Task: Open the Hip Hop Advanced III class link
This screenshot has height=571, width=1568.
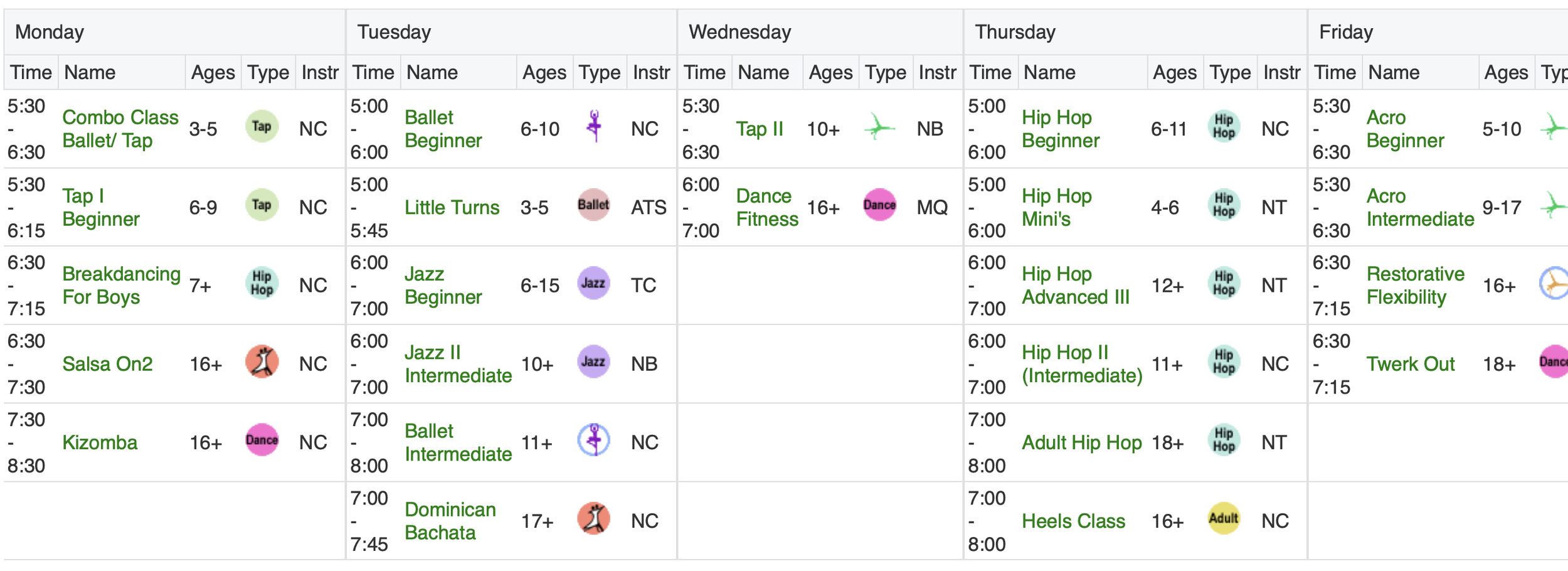Action: click(1075, 285)
